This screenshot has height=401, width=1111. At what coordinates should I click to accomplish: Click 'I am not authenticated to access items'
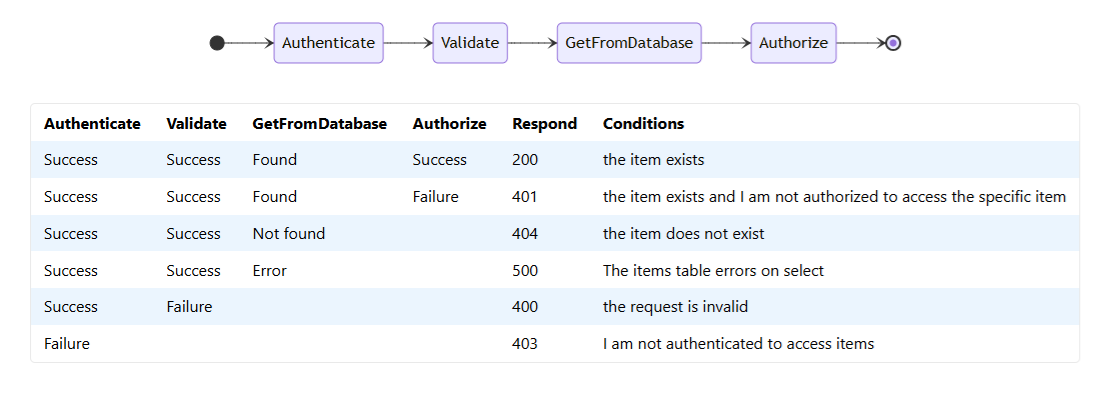pos(738,344)
